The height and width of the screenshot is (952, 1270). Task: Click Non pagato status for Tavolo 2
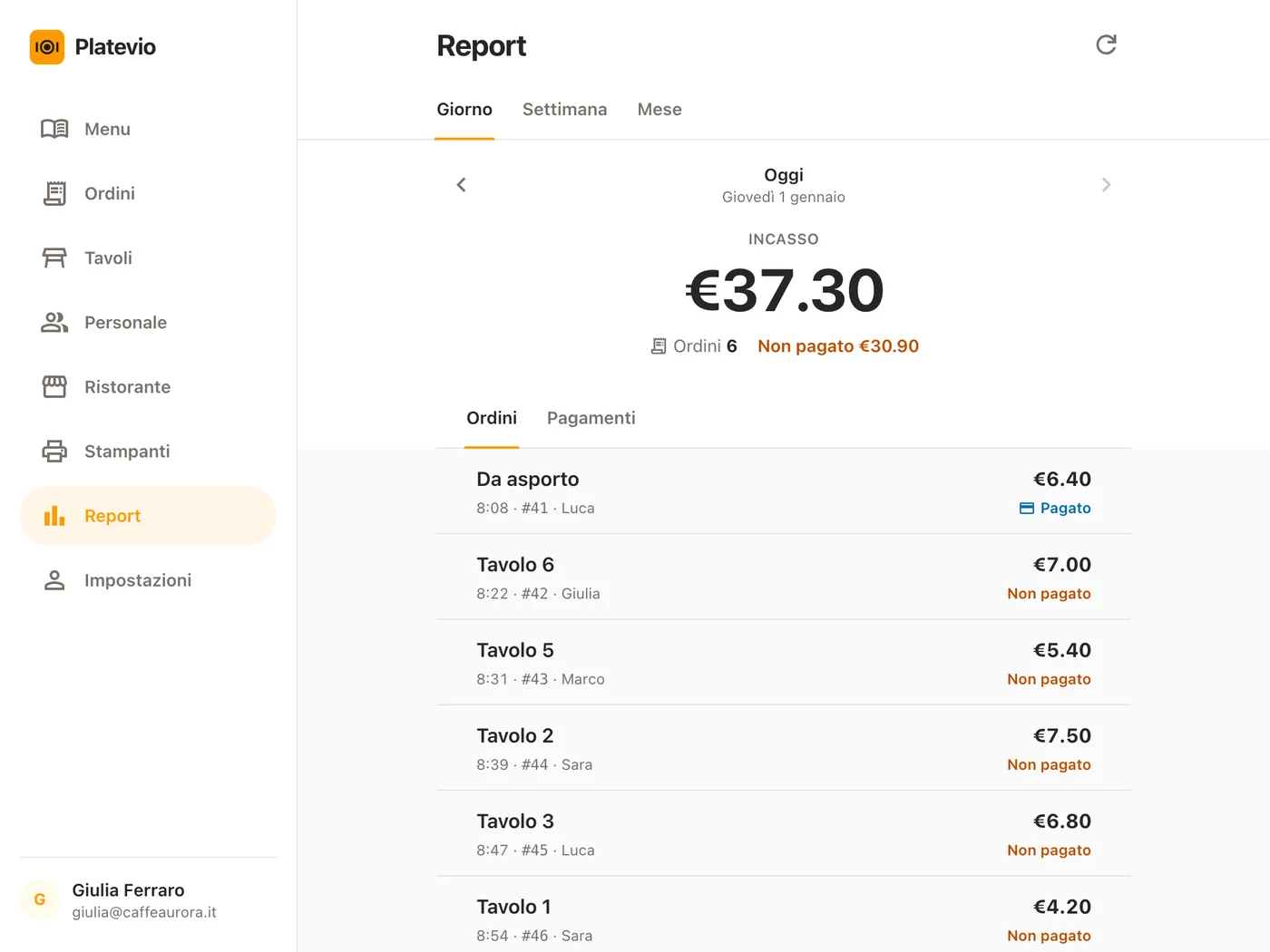[1049, 764]
